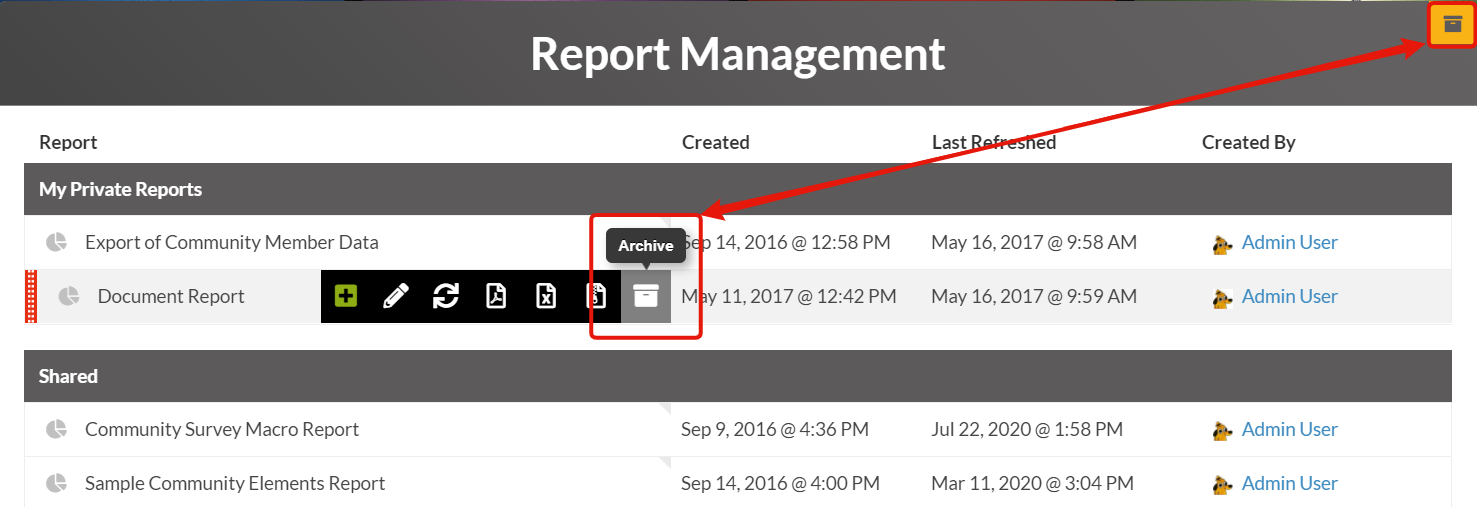1477x507 pixels.
Task: Open Sample Community Elements Report
Action: pos(235,483)
